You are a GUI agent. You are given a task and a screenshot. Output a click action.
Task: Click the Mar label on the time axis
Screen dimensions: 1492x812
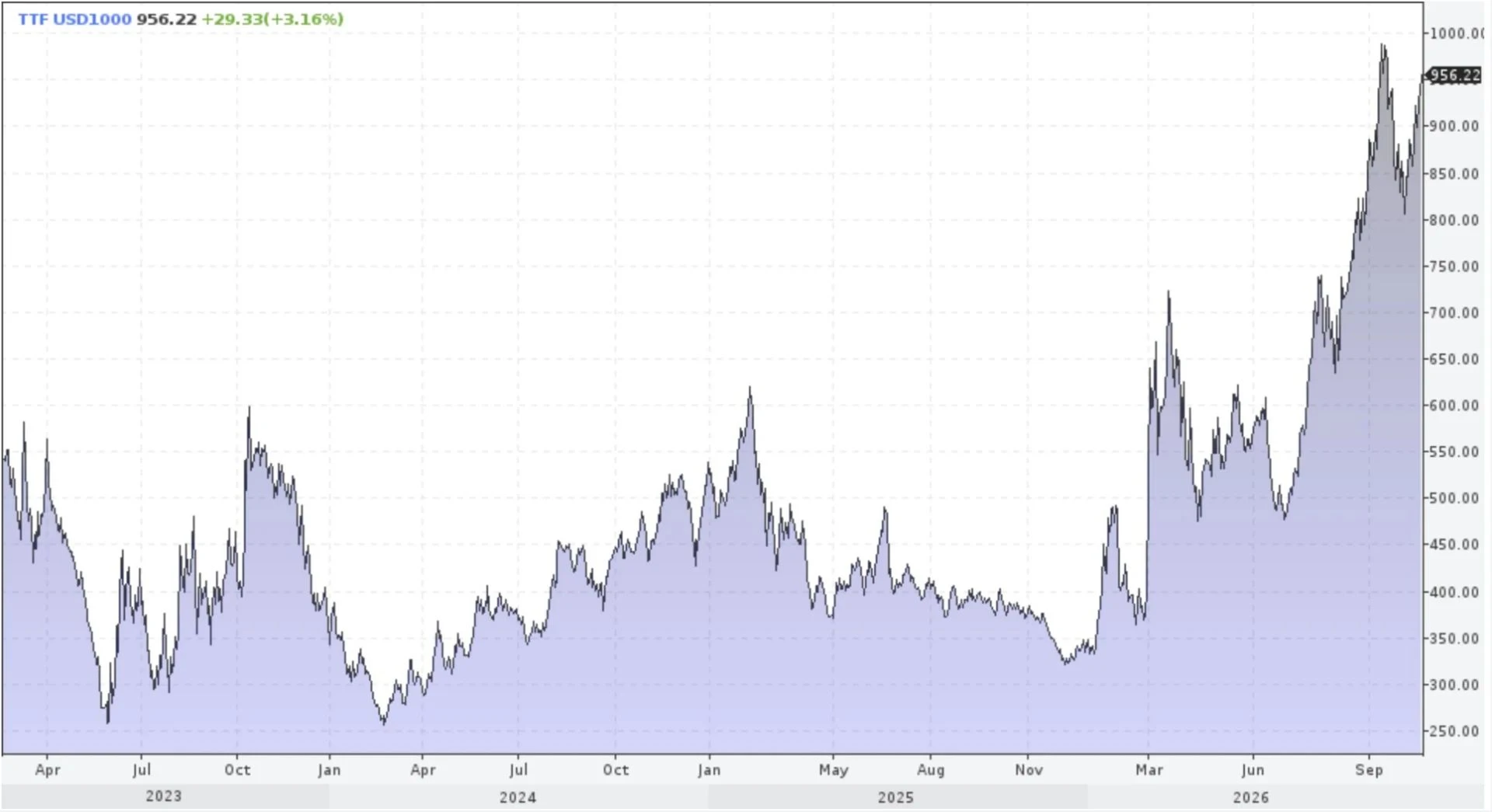click(1149, 769)
